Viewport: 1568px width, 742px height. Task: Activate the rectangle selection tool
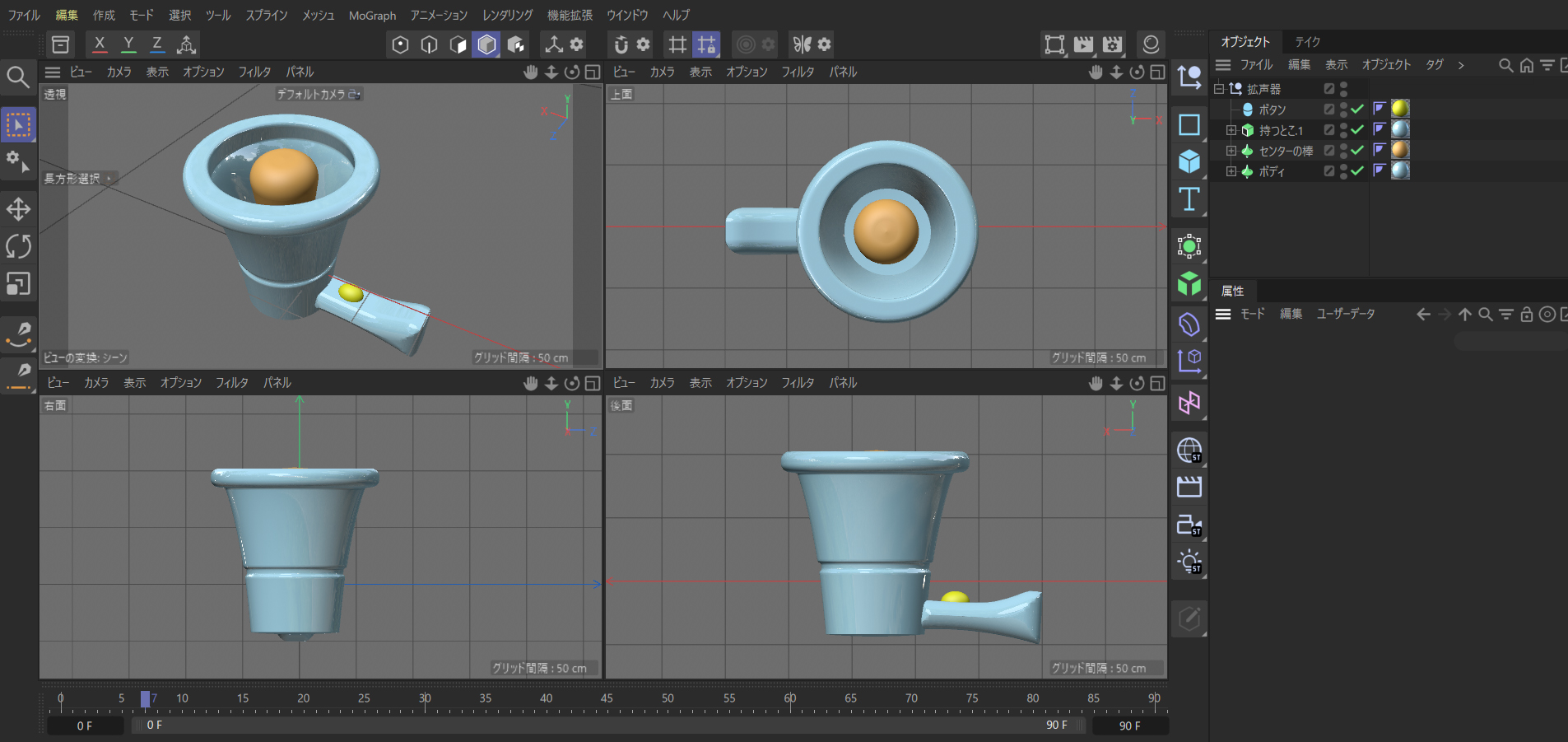[18, 125]
